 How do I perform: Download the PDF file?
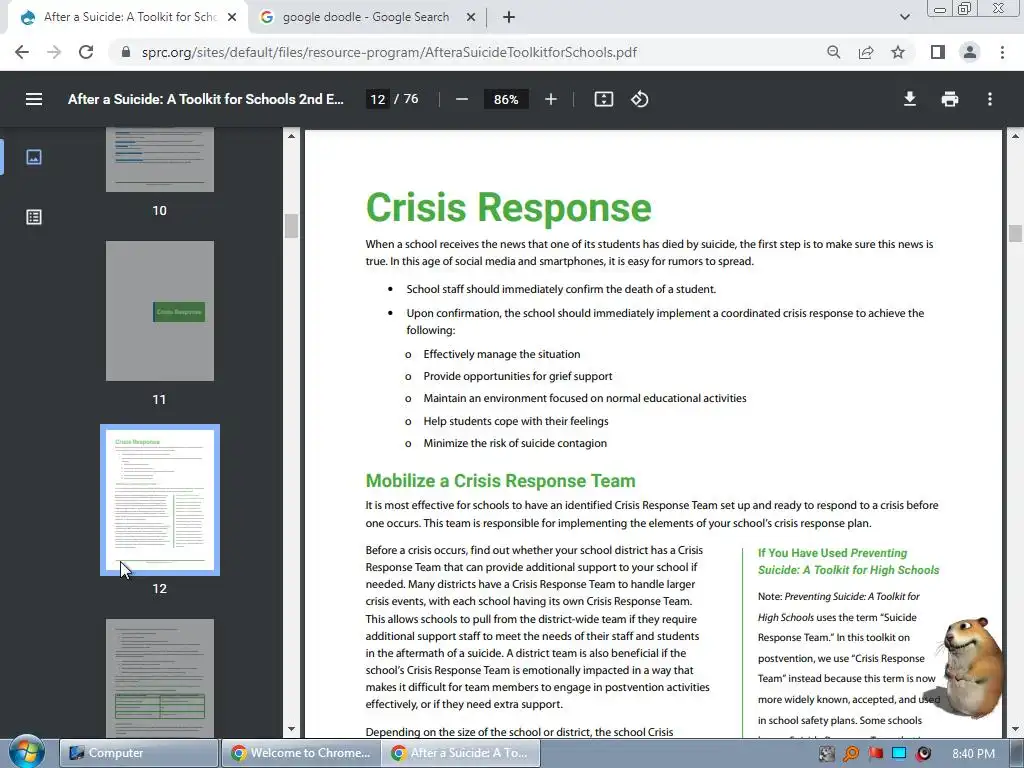909,99
